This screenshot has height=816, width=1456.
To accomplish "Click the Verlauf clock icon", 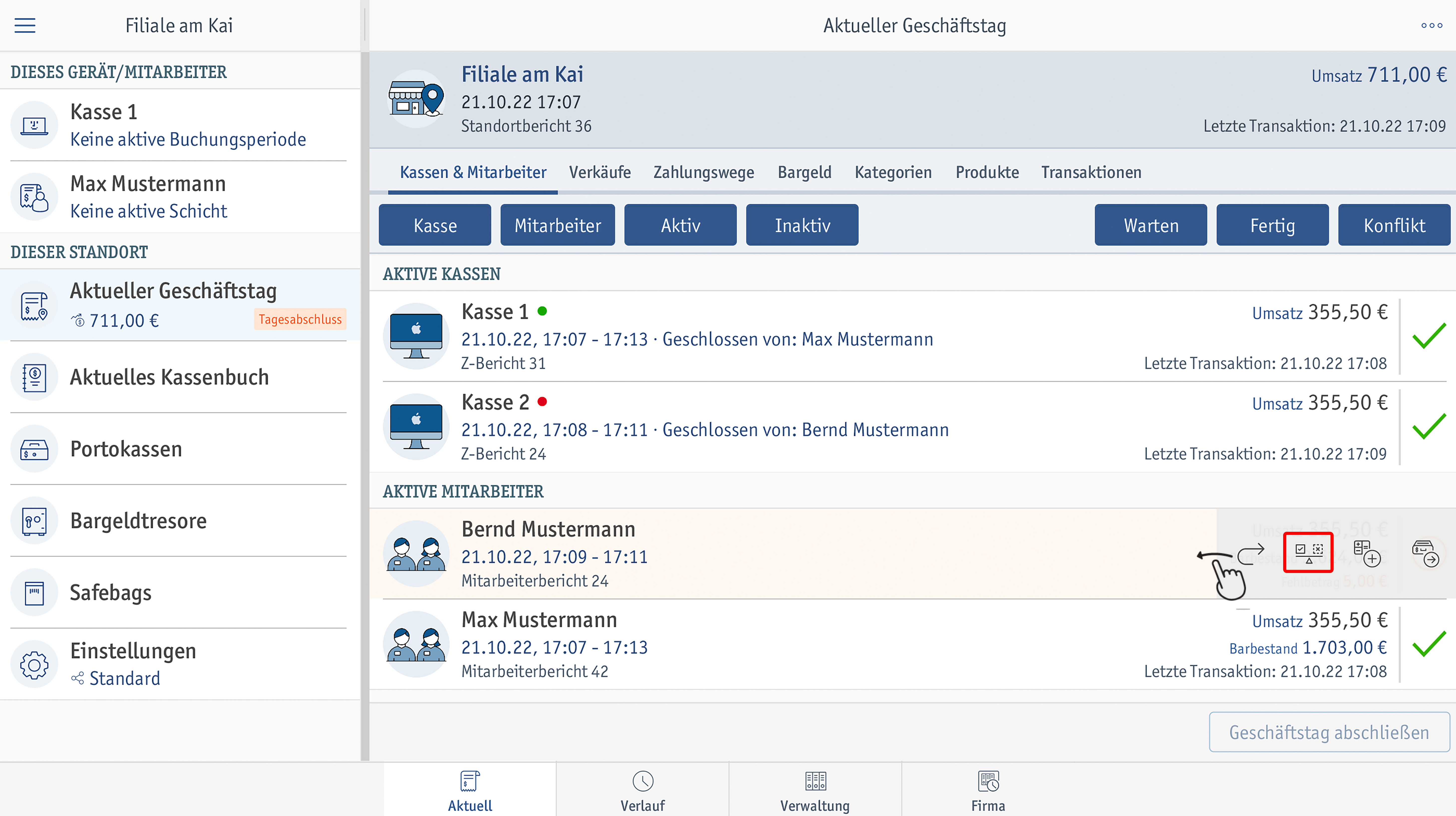I will click(643, 781).
